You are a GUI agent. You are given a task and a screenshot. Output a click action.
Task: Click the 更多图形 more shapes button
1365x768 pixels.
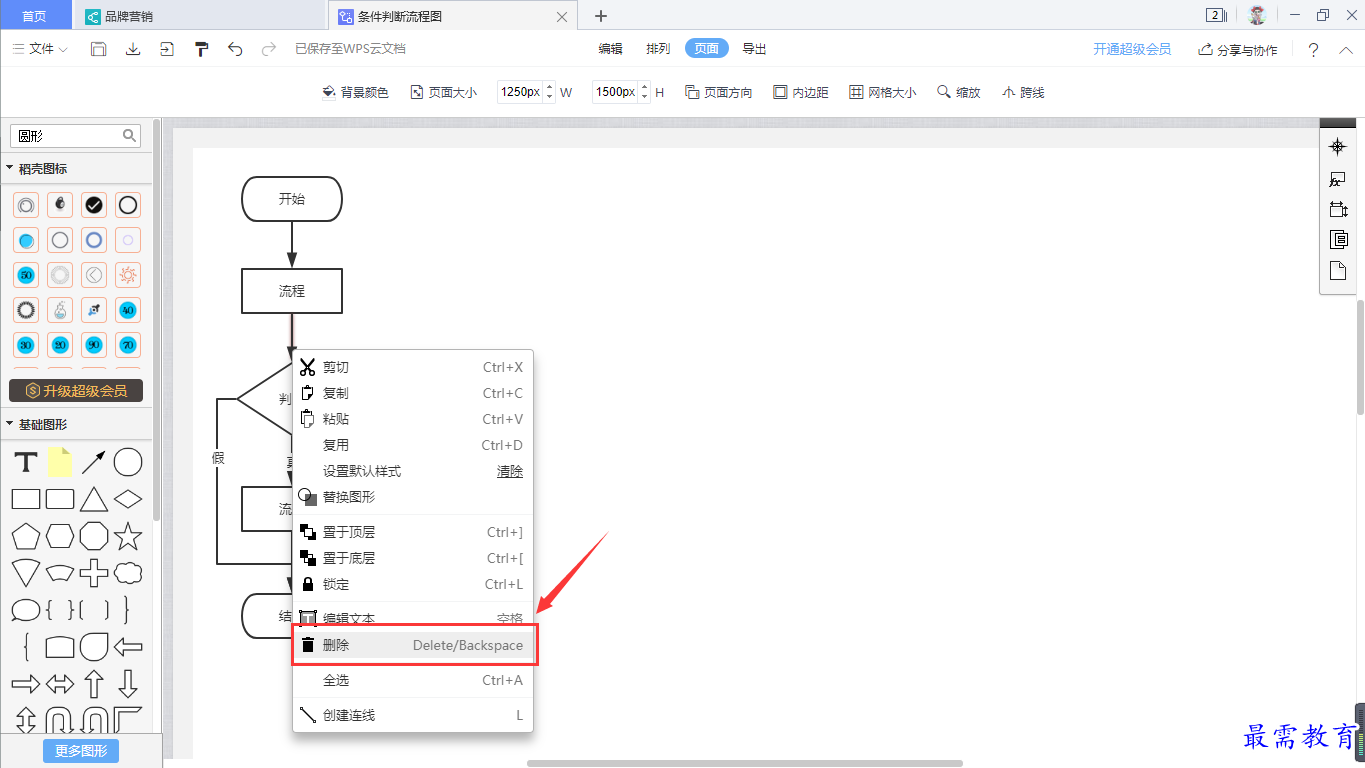81,750
